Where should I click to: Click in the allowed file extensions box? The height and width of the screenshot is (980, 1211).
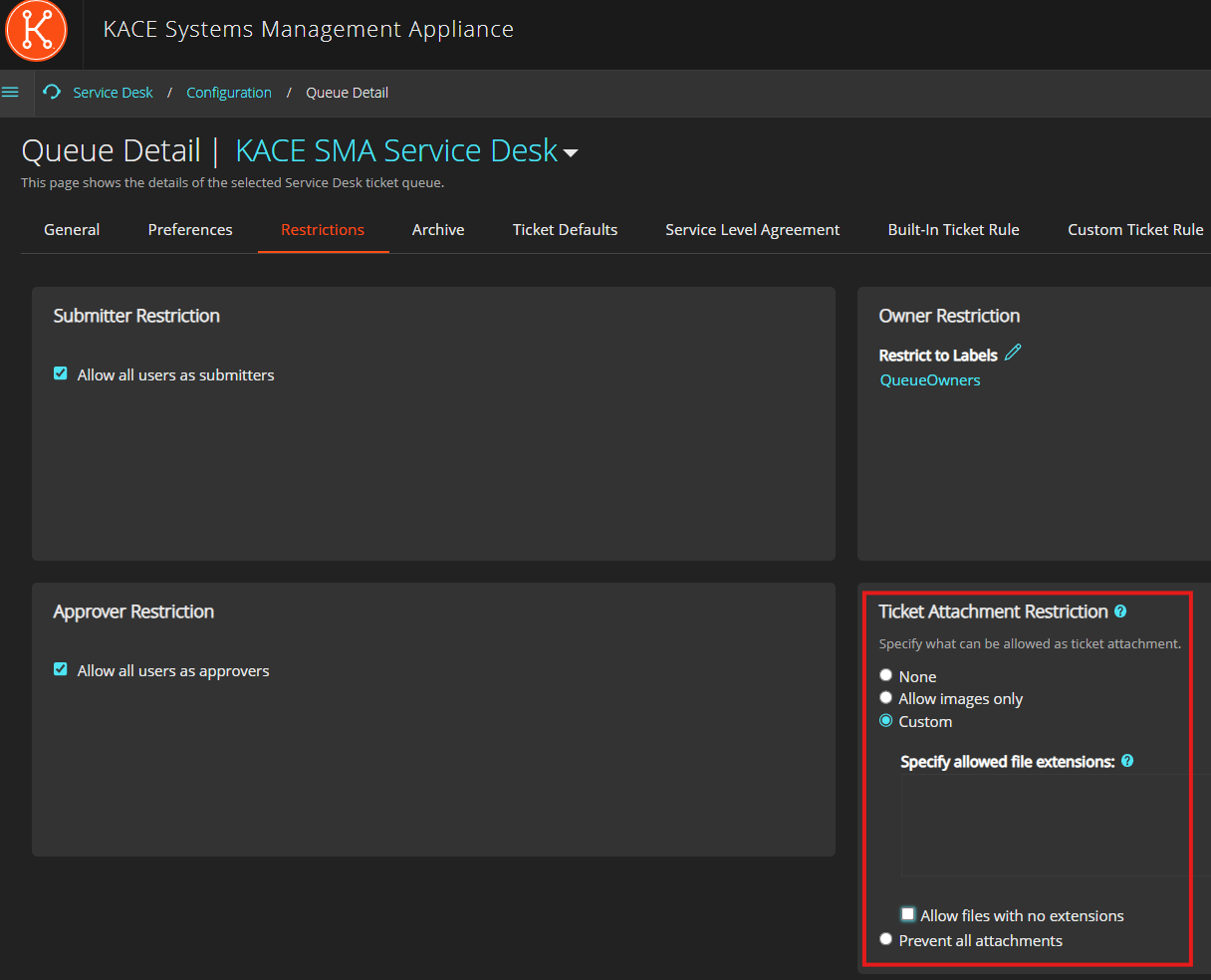coord(1056,826)
